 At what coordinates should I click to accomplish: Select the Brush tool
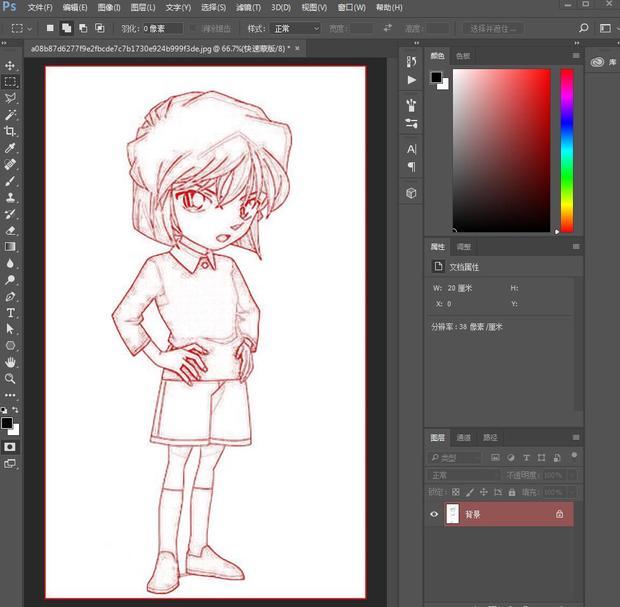(x=10, y=181)
